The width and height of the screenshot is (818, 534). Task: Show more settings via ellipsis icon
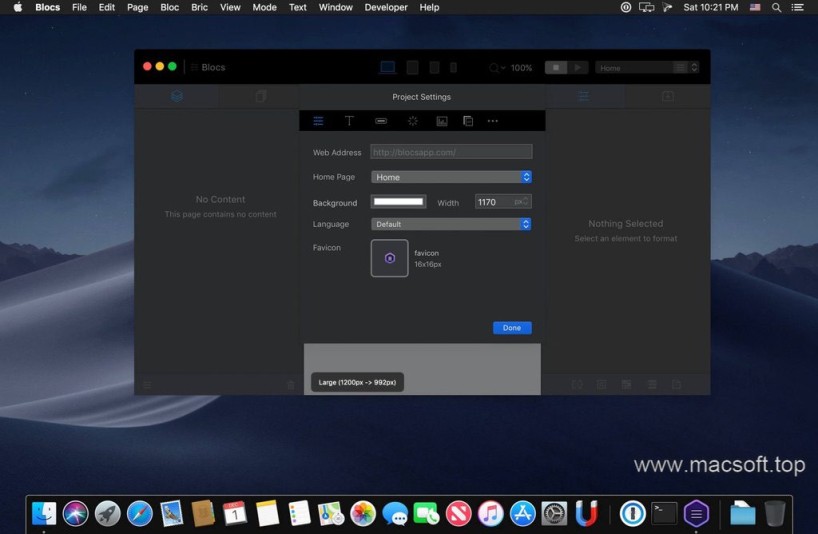tap(493, 121)
